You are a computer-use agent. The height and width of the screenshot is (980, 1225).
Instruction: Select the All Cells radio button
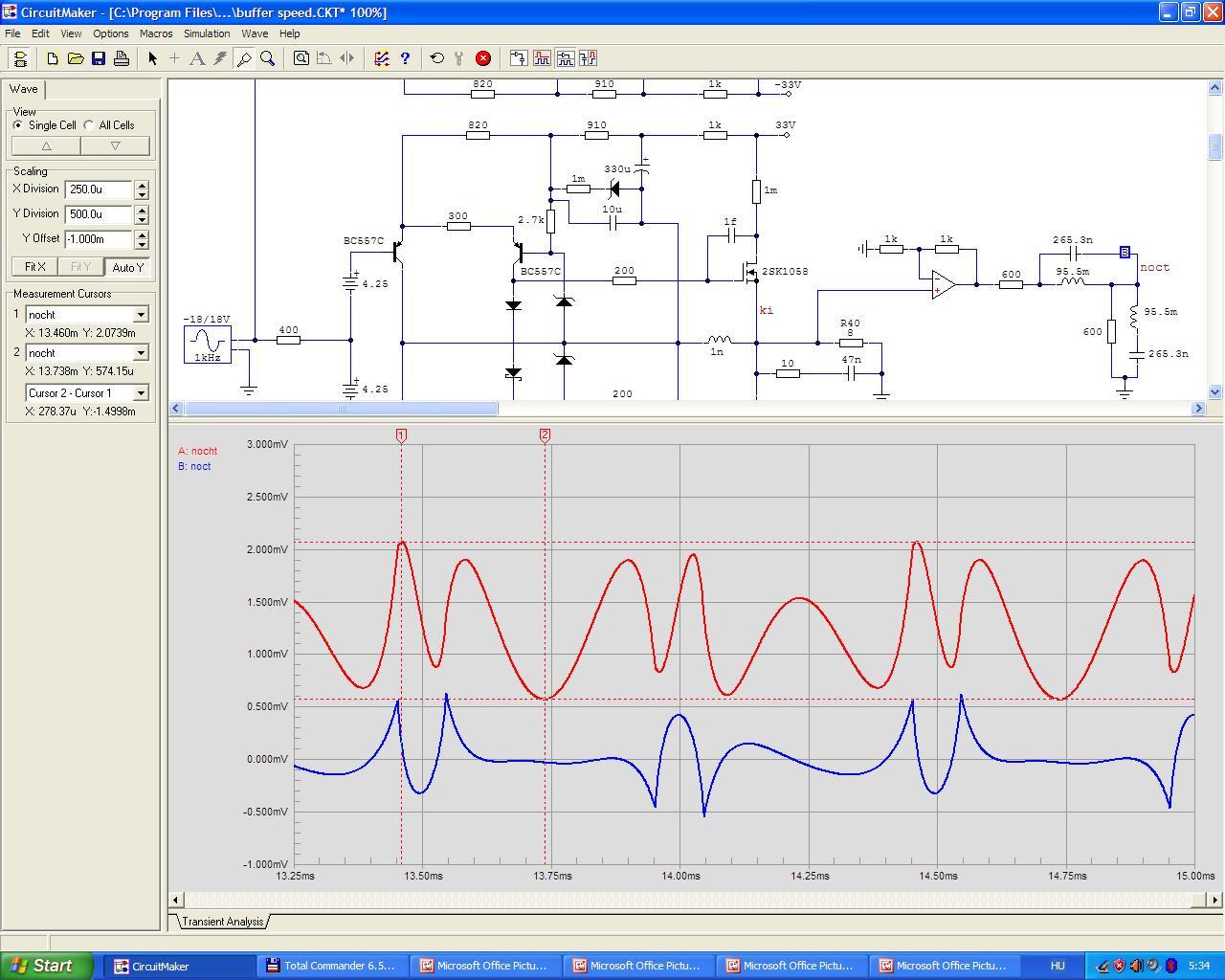pos(89,125)
